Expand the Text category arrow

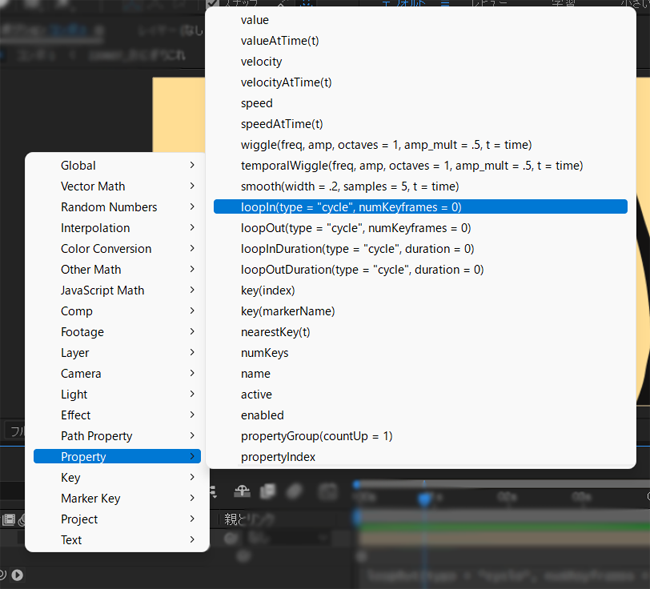pos(192,540)
